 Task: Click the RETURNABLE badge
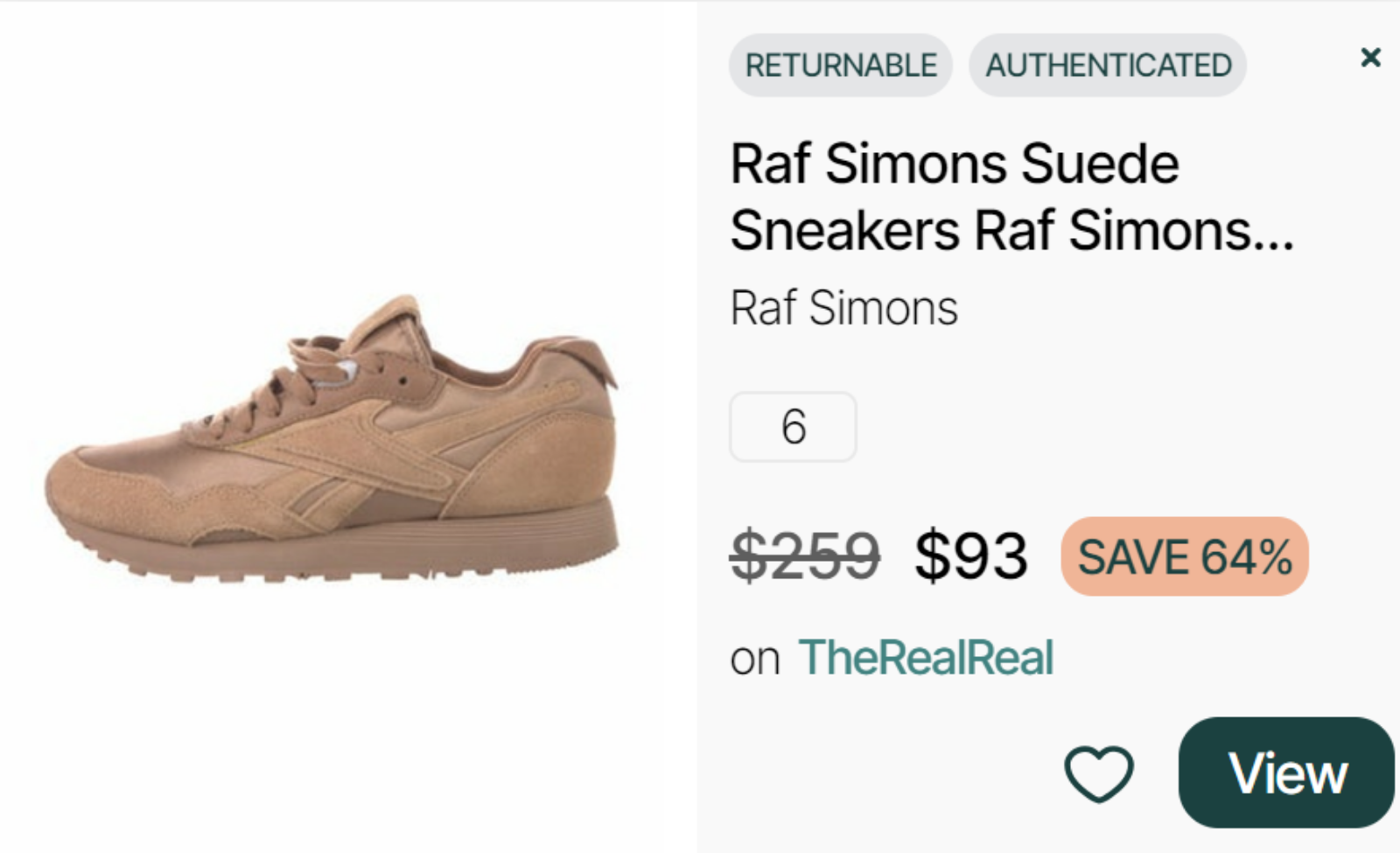(x=840, y=66)
